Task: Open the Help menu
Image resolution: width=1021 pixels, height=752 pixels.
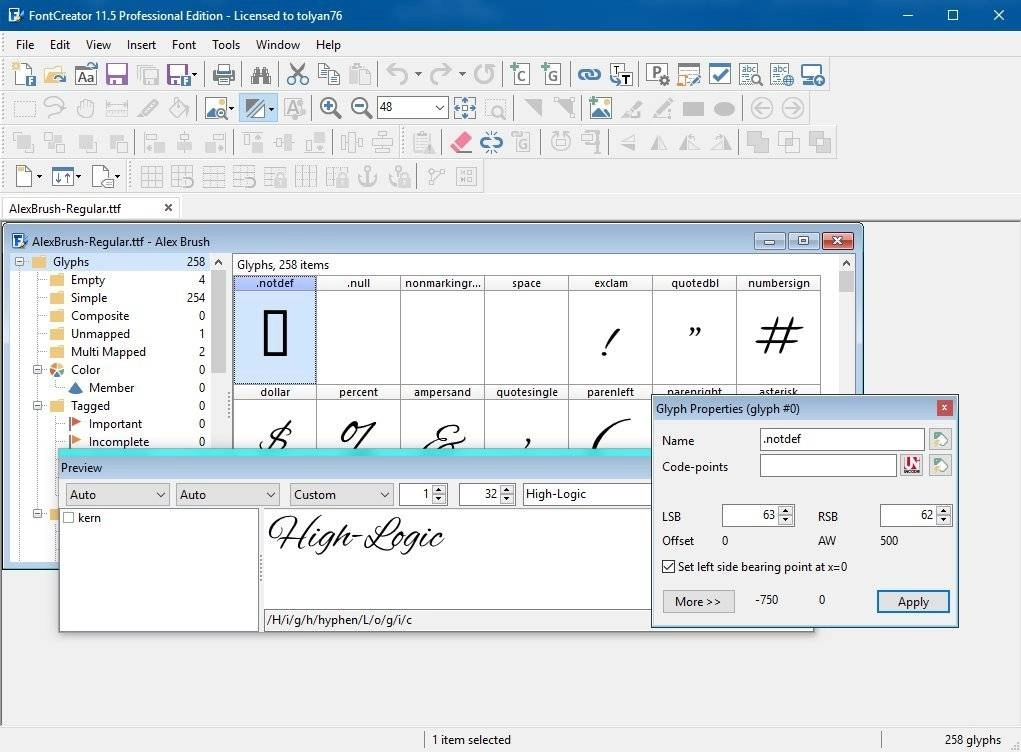Action: [328, 45]
